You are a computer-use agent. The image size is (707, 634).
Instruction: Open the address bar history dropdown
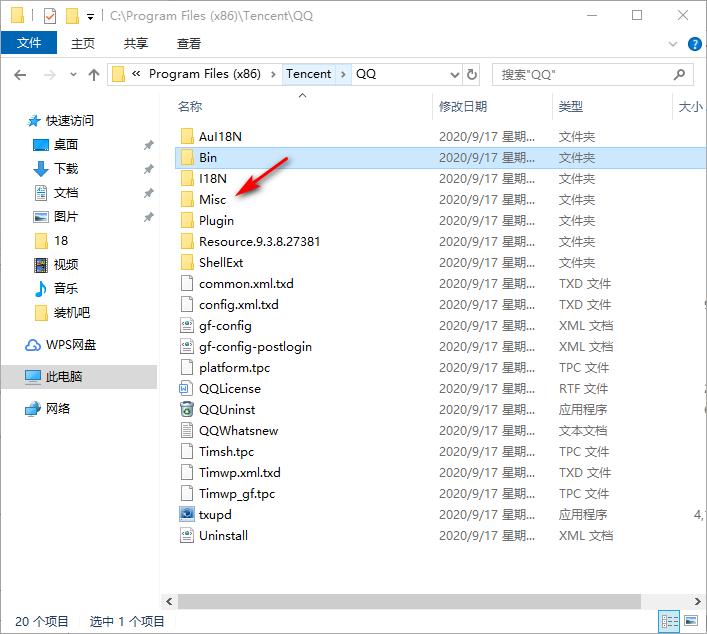tap(454, 74)
